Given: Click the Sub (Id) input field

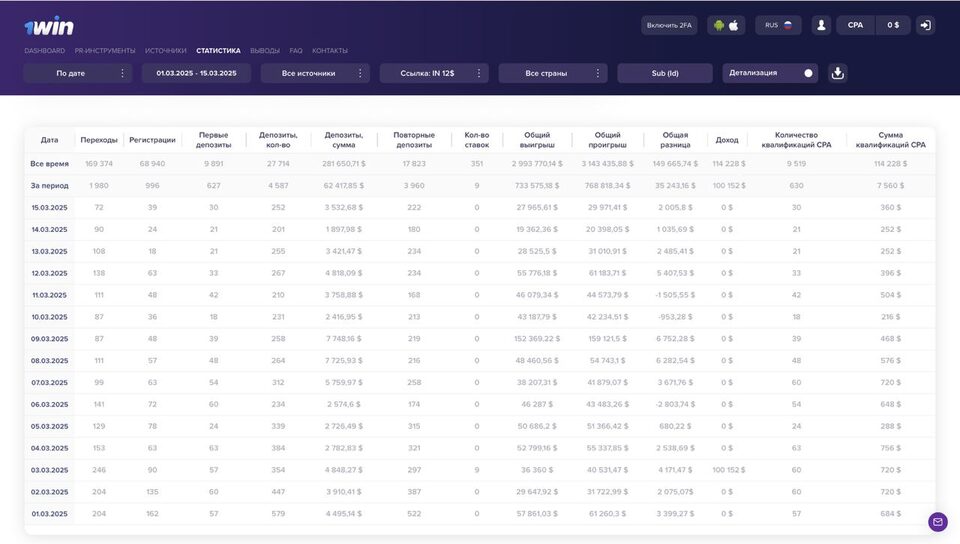Looking at the screenshot, I should click(665, 73).
